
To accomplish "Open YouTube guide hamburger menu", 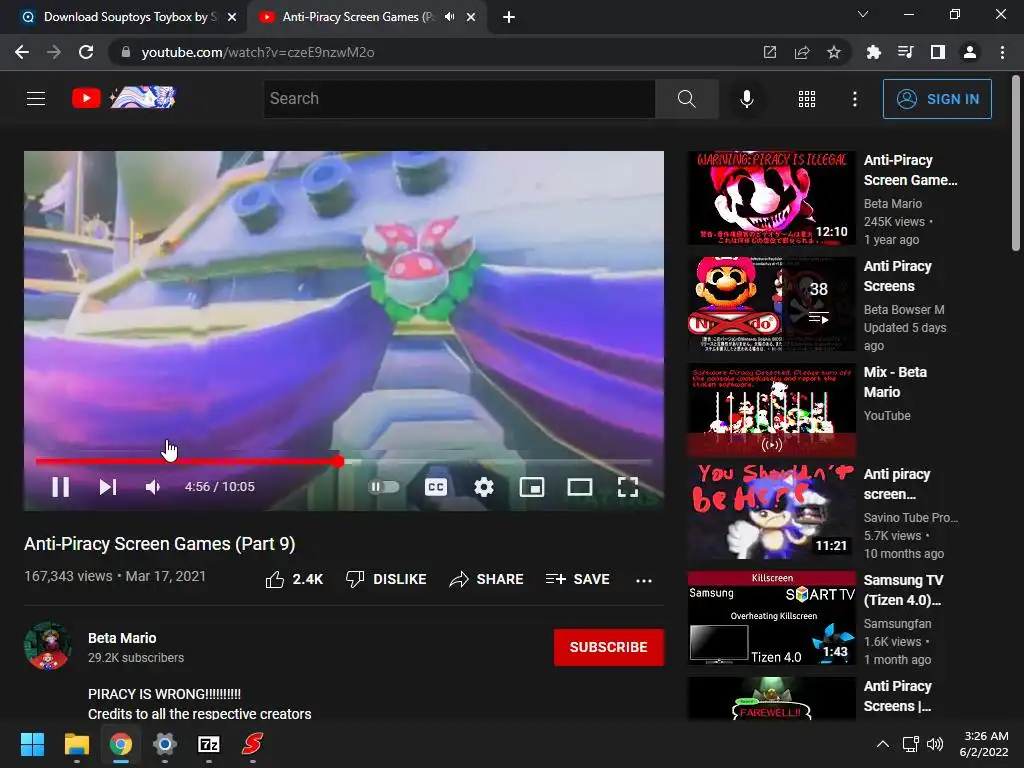I will pyautogui.click(x=36, y=99).
